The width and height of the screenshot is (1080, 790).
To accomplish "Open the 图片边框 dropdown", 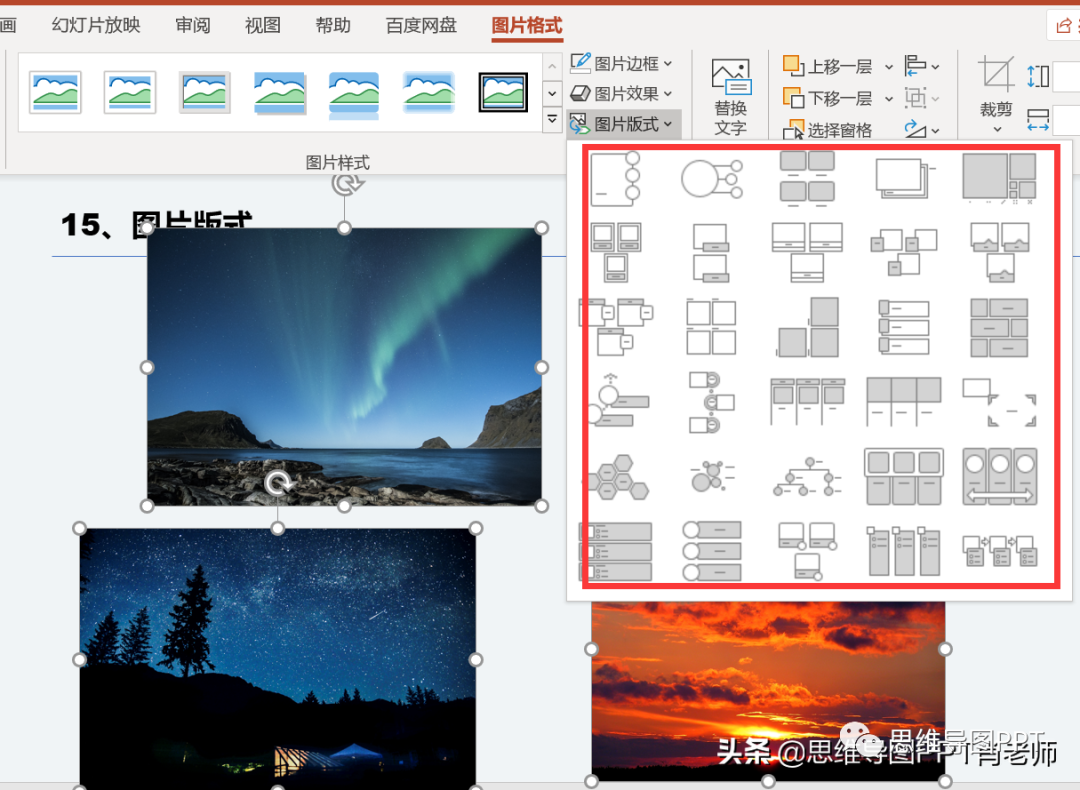I will click(x=621, y=63).
